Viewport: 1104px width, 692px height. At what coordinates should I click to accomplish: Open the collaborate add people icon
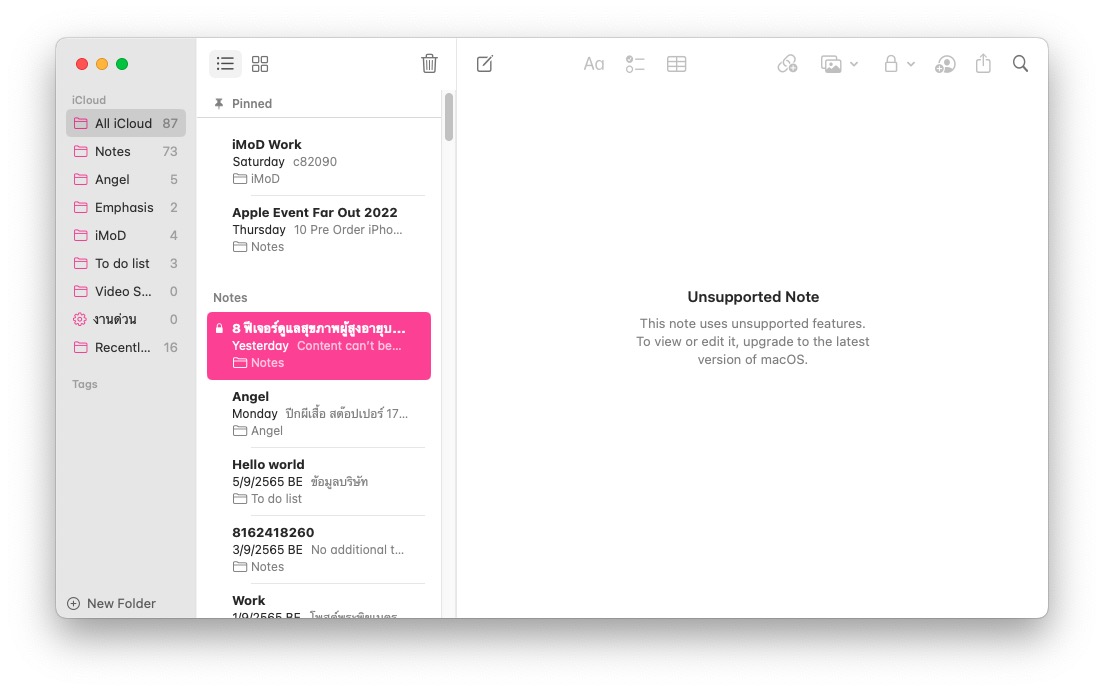point(945,64)
